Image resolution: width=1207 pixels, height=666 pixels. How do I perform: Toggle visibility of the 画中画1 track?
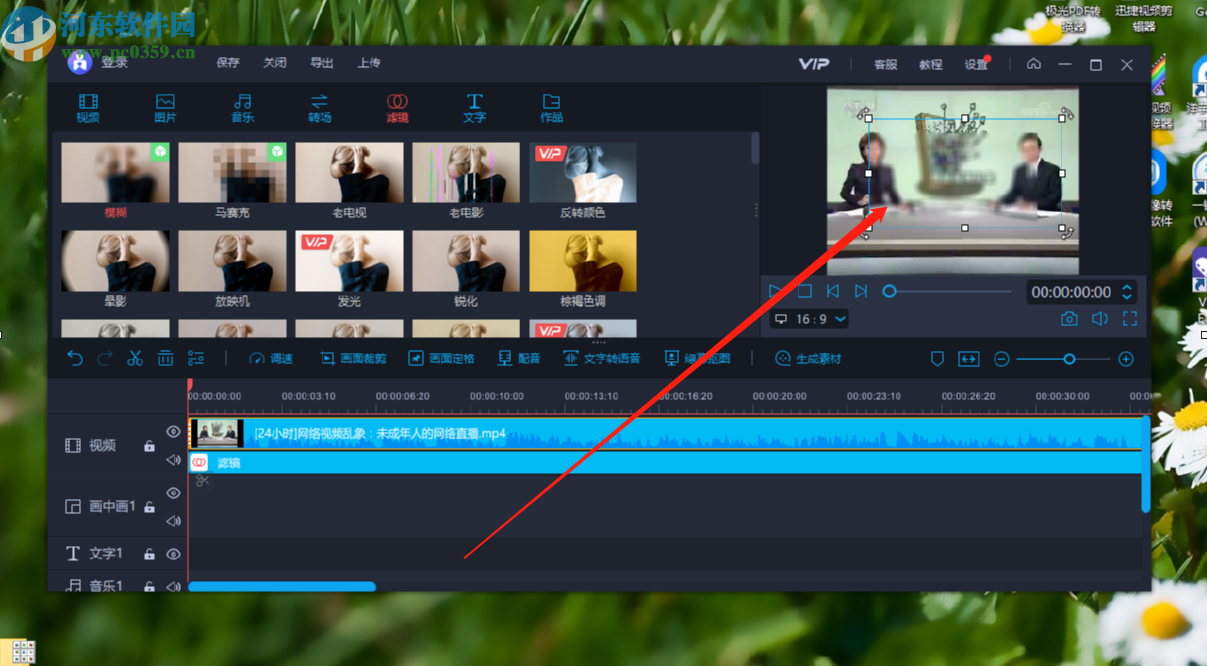tap(173, 493)
